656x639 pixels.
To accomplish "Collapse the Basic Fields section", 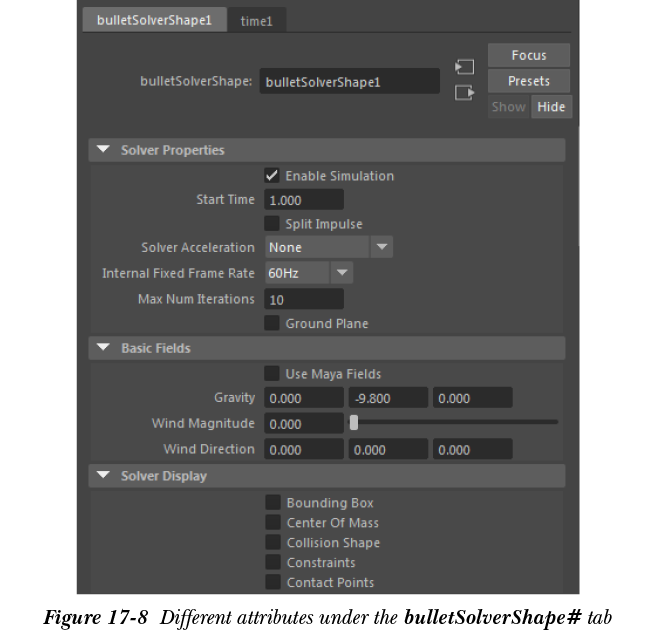I will click(103, 349).
